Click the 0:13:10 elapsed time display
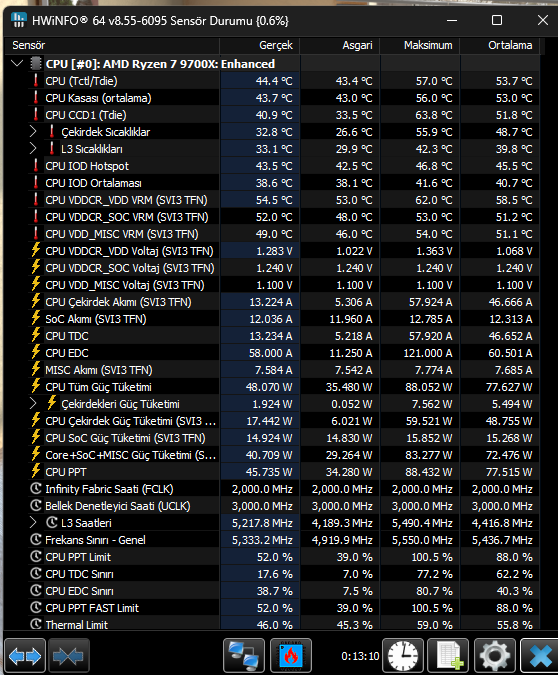Viewport: 558px width, 675px height. [360, 656]
